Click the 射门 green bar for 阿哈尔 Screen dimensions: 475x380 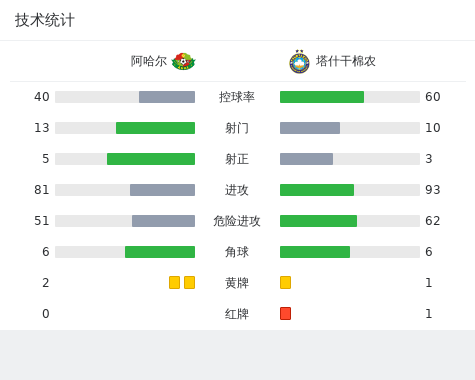coord(155,128)
